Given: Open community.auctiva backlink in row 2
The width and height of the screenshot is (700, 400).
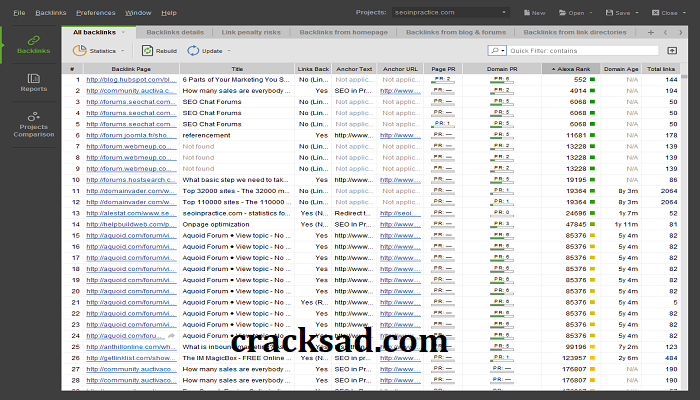Looking at the screenshot, I should [x=131, y=91].
